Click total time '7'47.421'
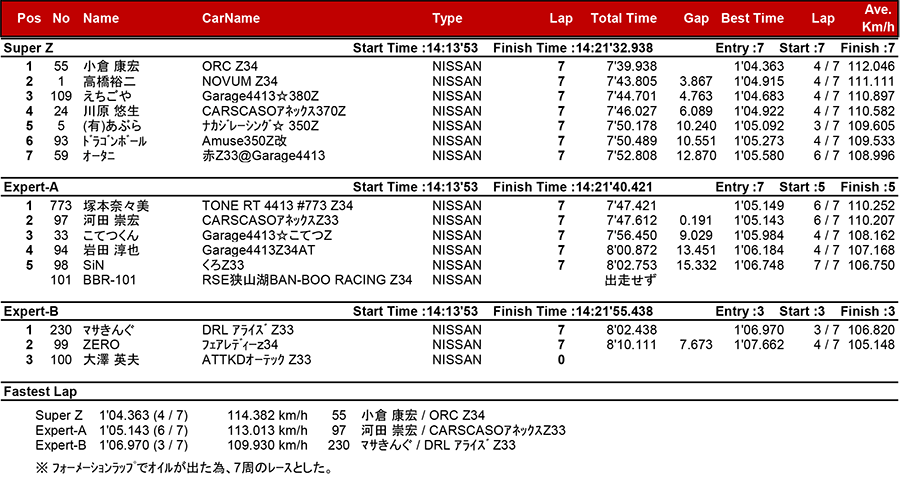 click(631, 205)
